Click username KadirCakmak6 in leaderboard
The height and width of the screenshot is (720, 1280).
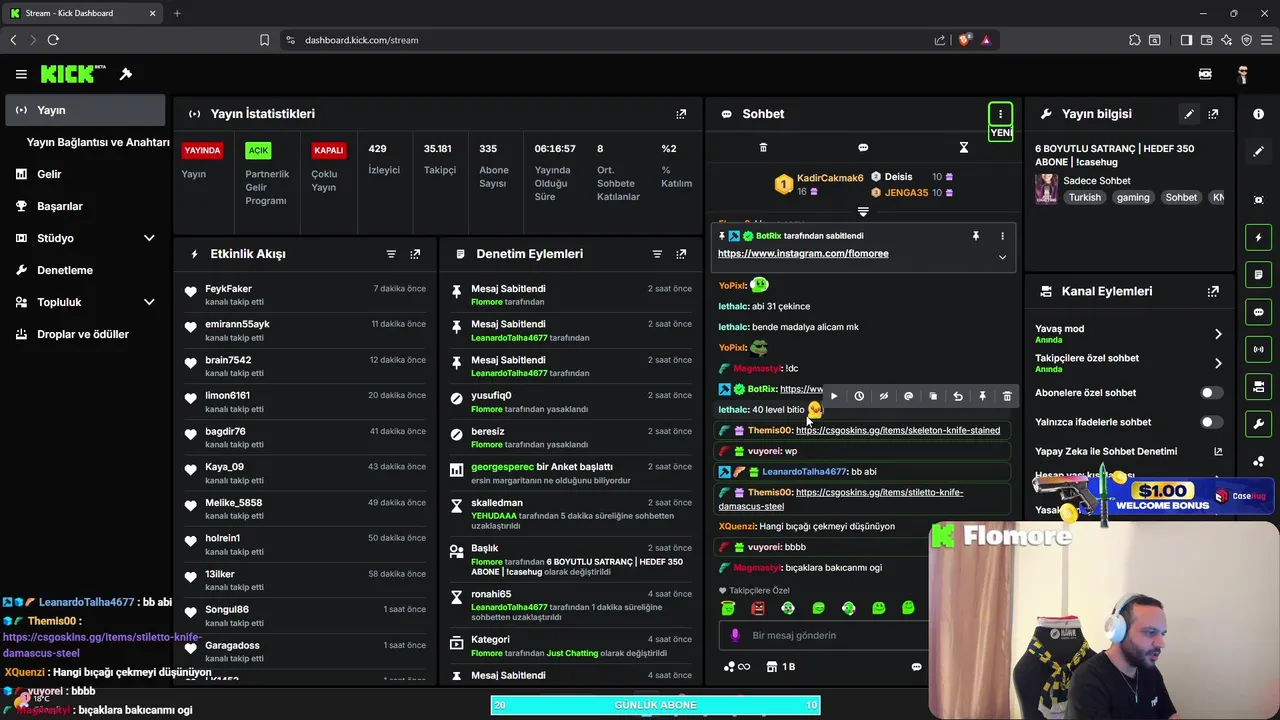830,178
